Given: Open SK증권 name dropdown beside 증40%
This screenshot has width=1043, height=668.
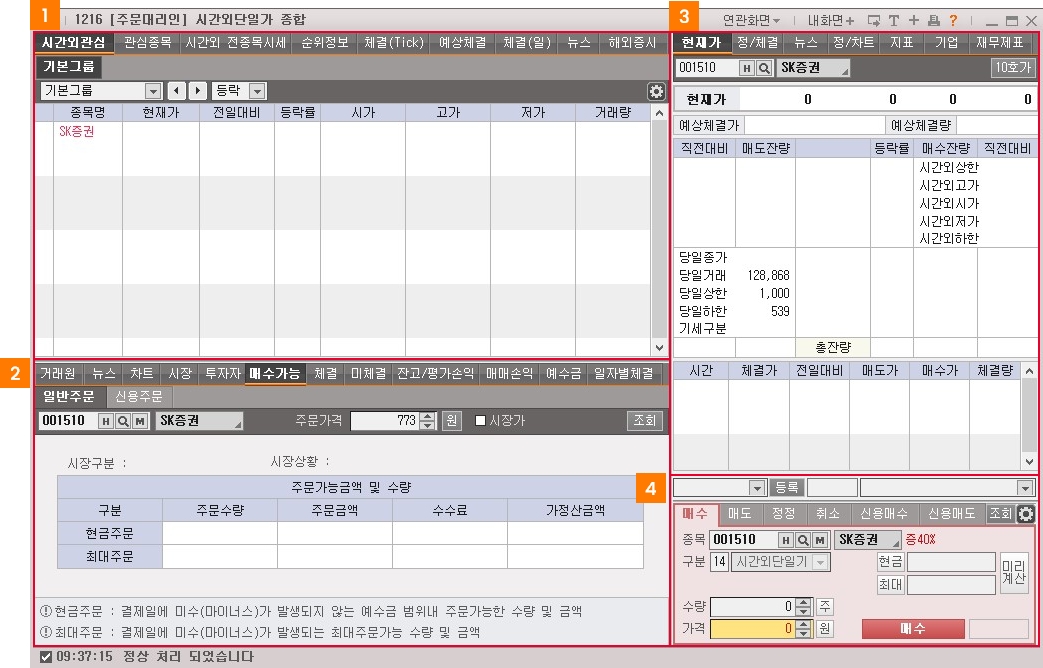Looking at the screenshot, I should coord(867,540).
